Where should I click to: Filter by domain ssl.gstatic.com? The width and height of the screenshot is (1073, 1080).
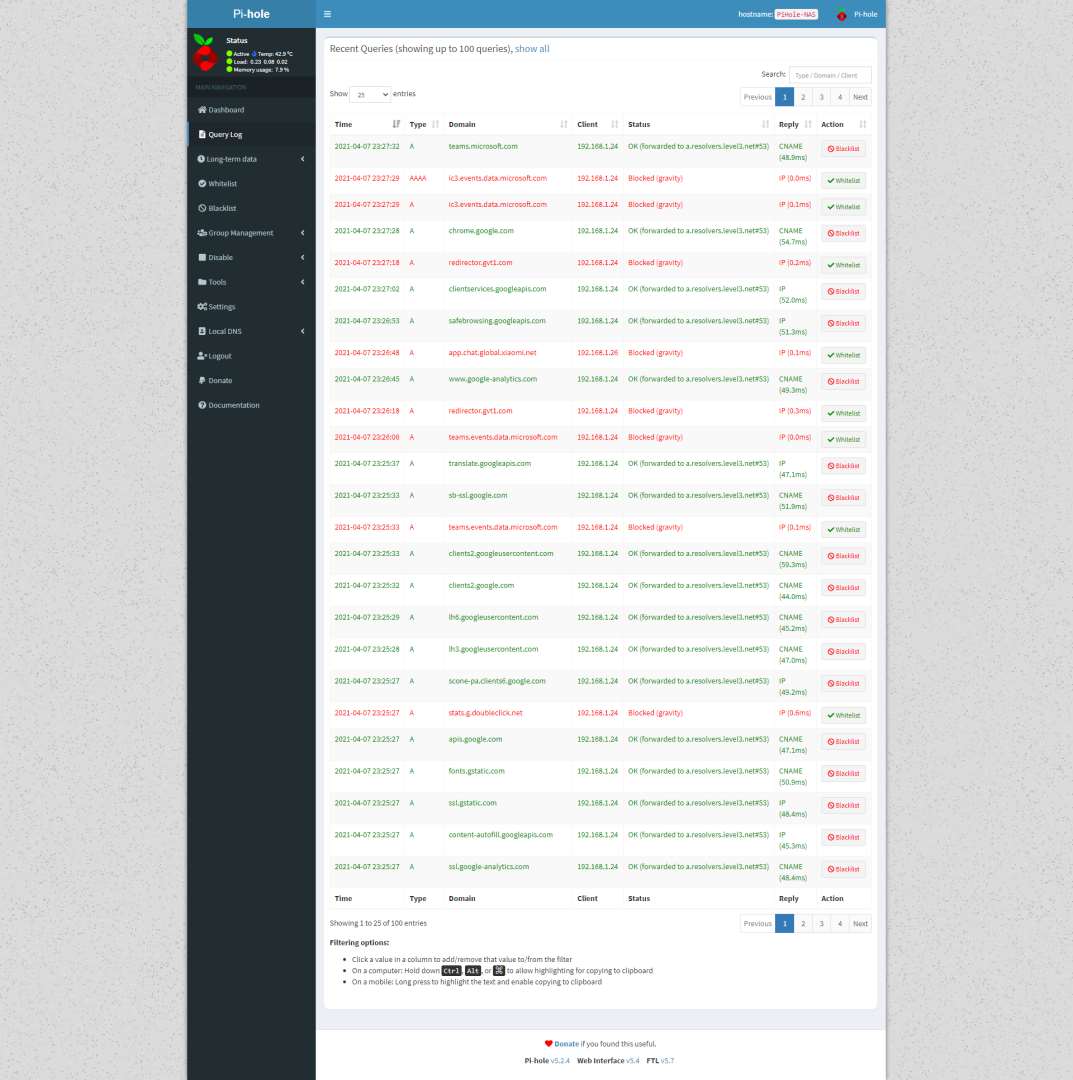(x=472, y=803)
